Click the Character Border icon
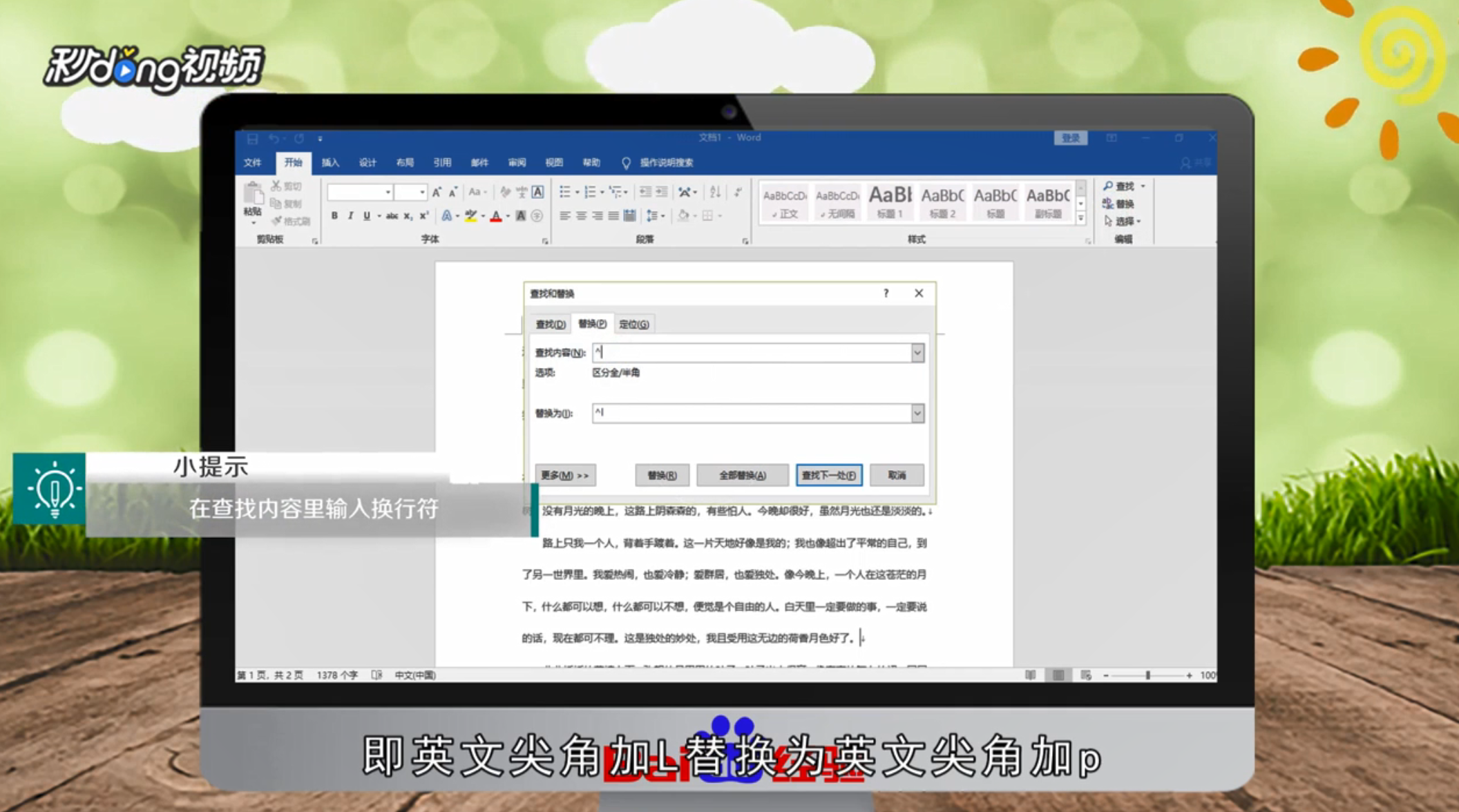This screenshot has height=812, width=1459. point(538,192)
